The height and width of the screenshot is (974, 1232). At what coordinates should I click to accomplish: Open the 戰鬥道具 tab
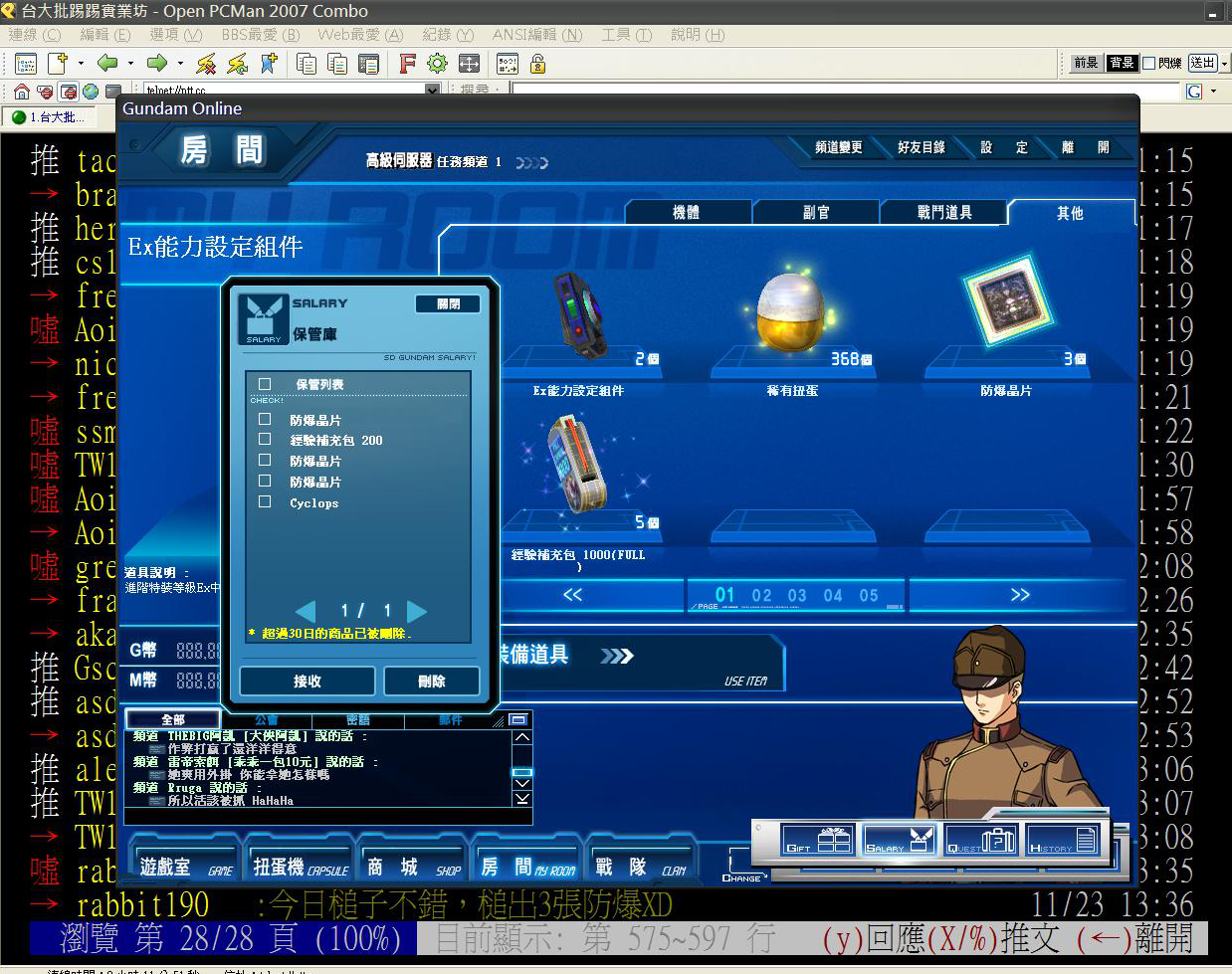point(943,212)
